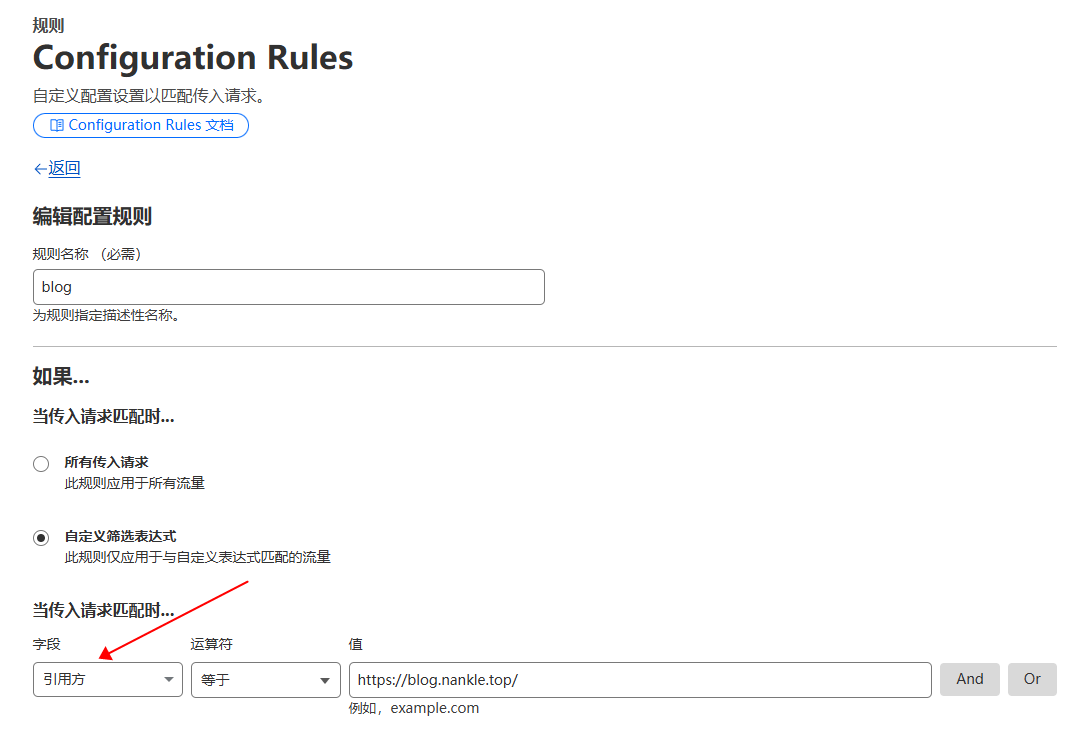
Task: Go back using the 返回 link
Action: (64, 169)
